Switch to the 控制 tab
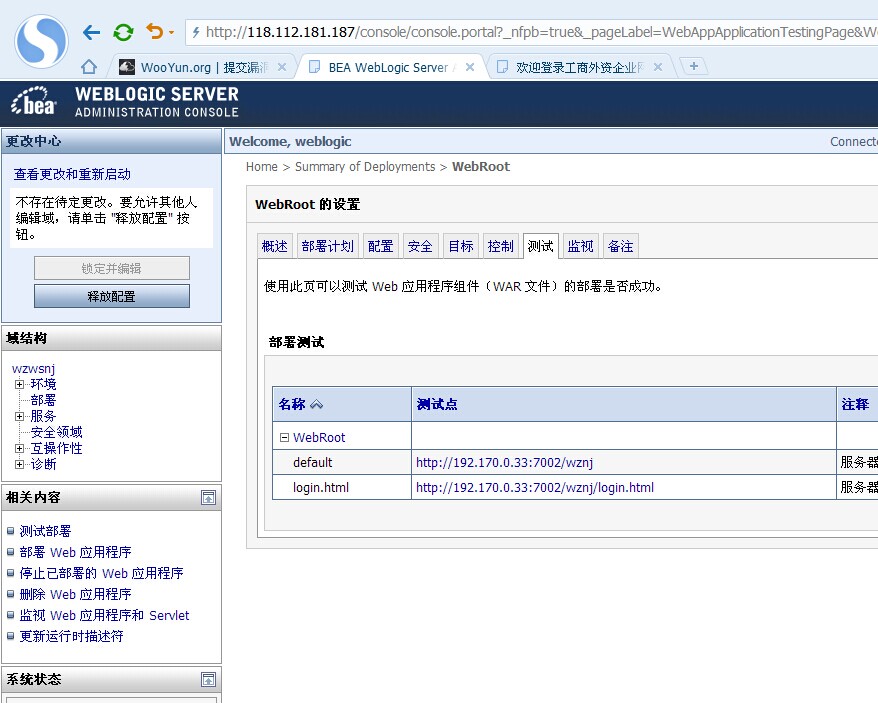878x703 pixels. point(501,246)
